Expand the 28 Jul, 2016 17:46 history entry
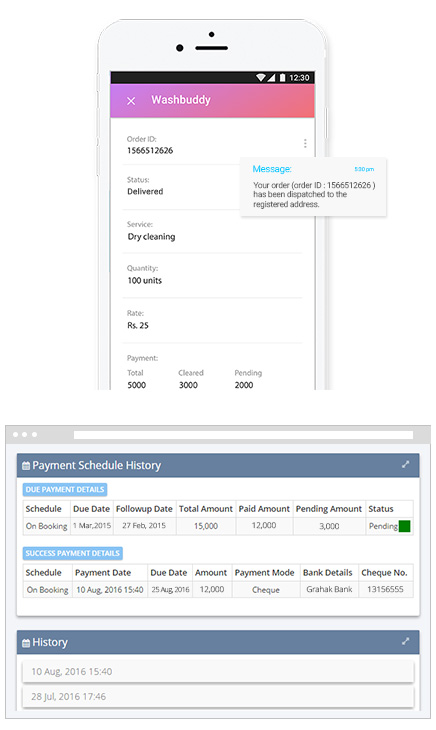Viewport: 436px width, 730px height. (x=218, y=696)
